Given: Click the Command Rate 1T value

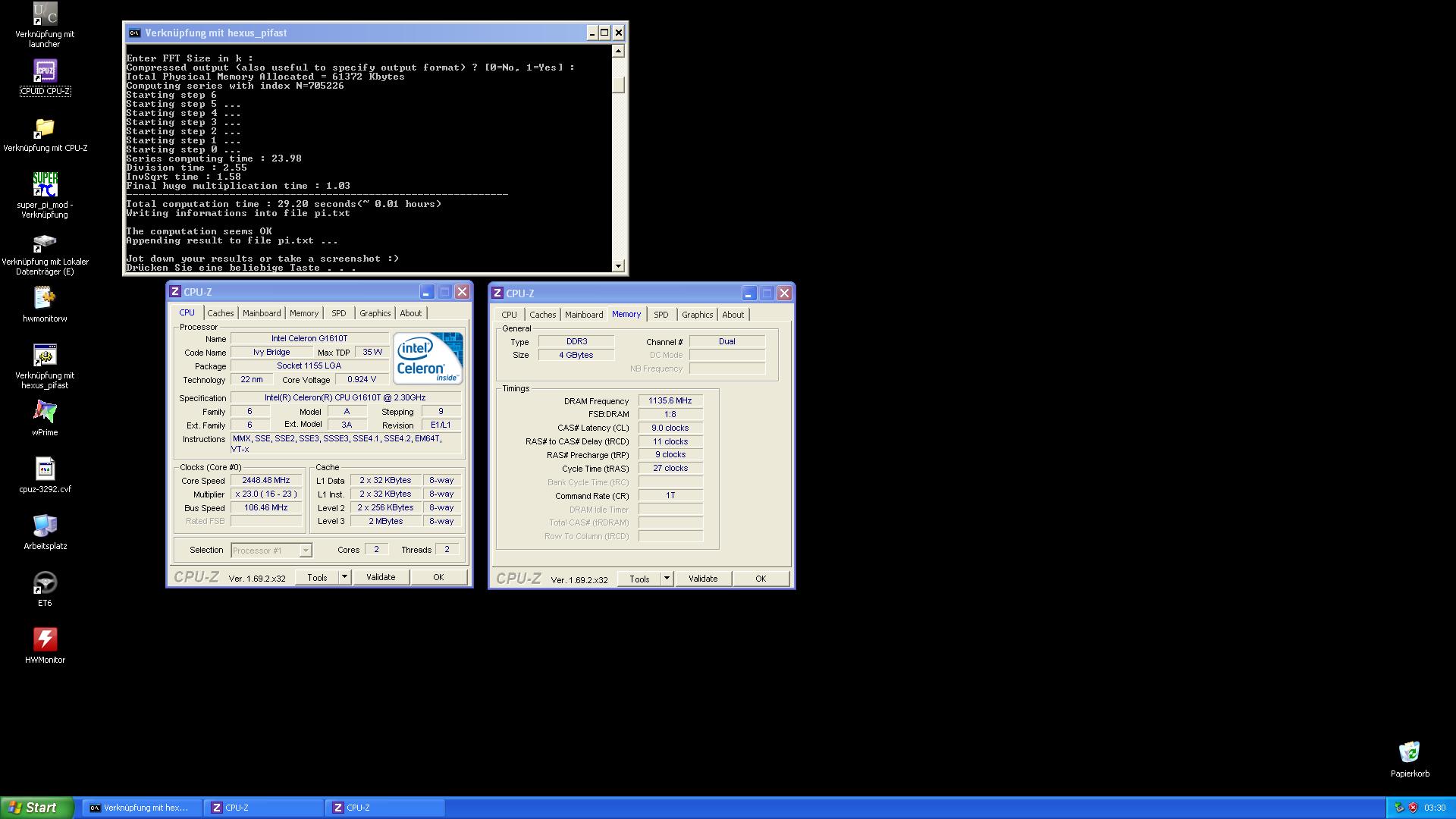Looking at the screenshot, I should 670,495.
